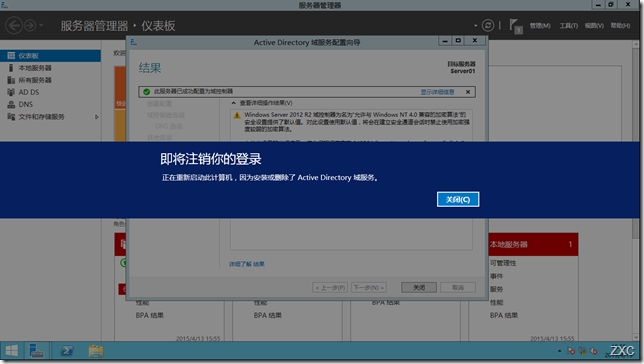Viewport: 644px width, 364px height.
Task: Select 仪表板 in the sidebar
Action: pyautogui.click(x=50, y=55)
